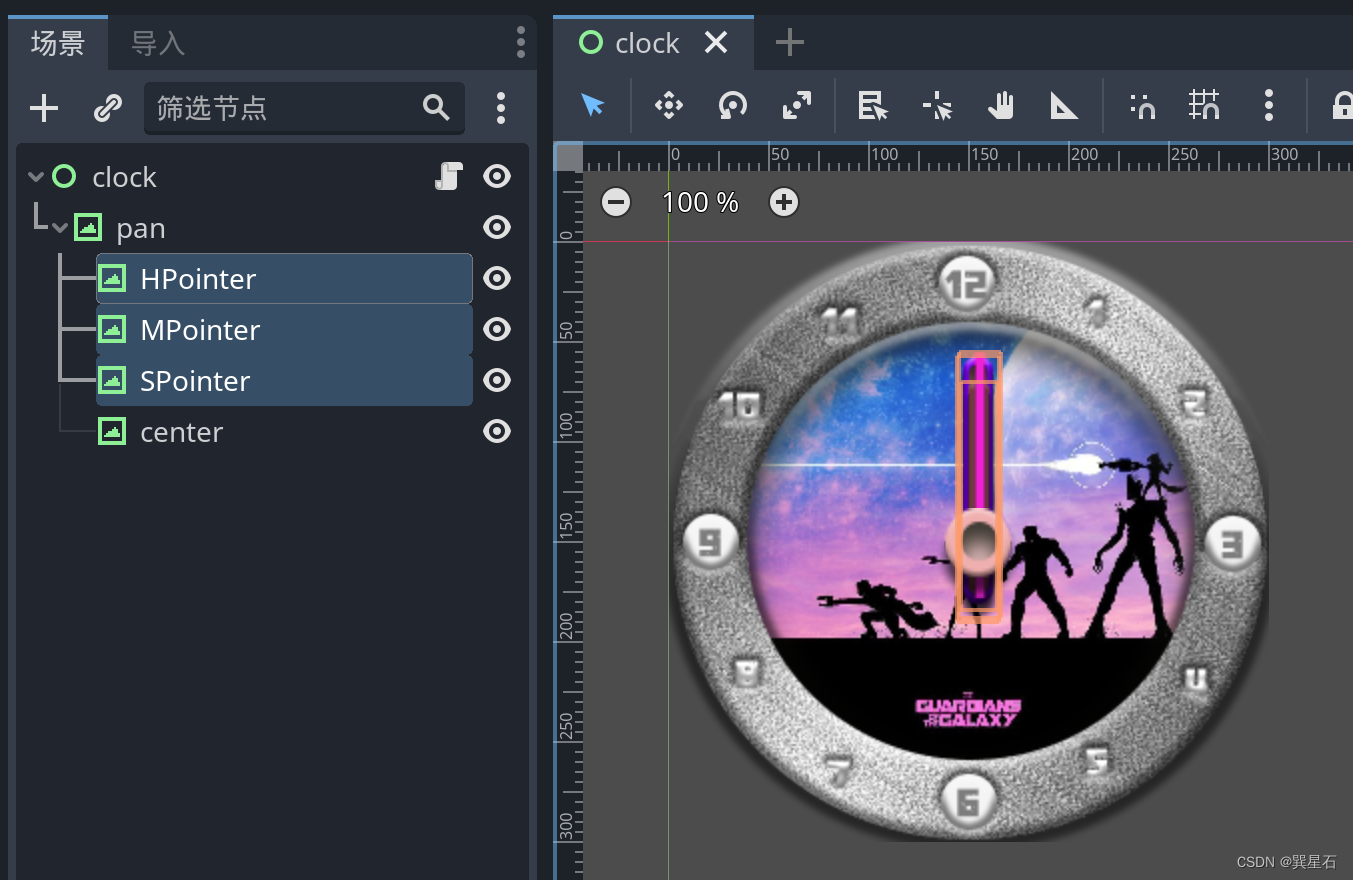Hide the HPointer node
This screenshot has height=880, width=1353.
click(x=497, y=278)
